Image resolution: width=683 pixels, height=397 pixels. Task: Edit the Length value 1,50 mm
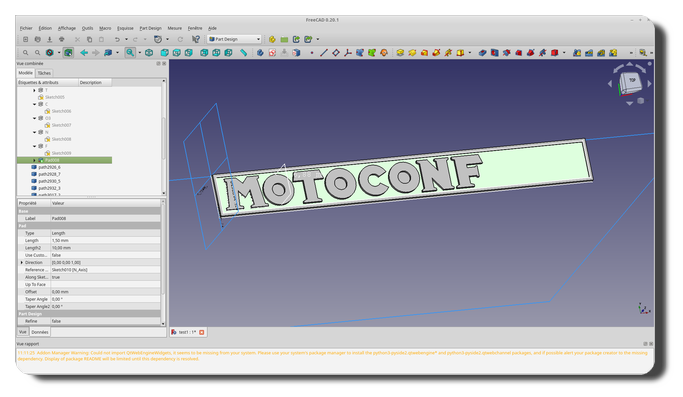point(105,241)
